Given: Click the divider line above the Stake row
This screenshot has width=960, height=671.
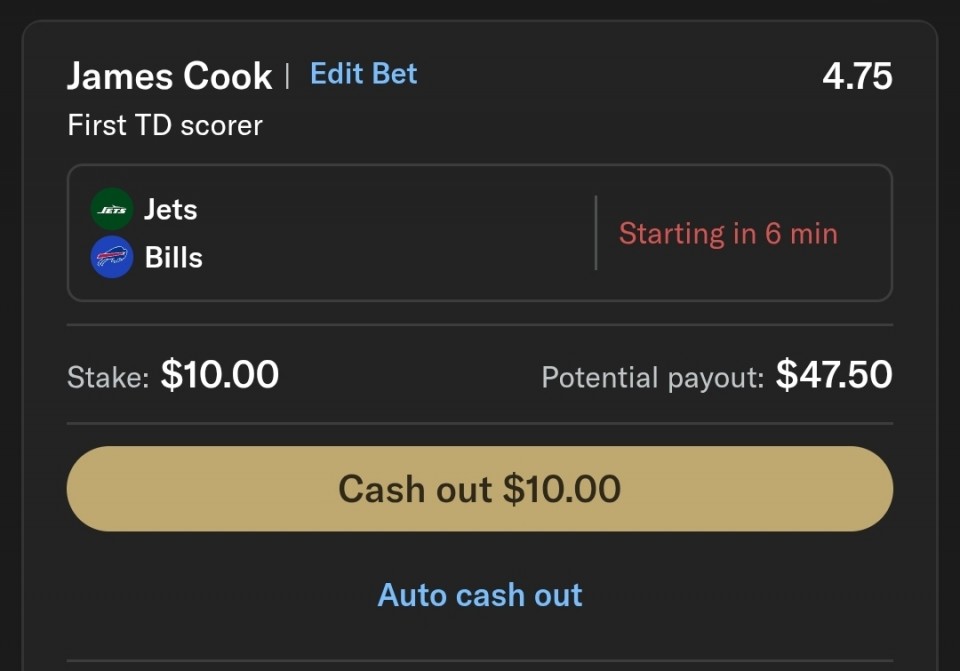Looking at the screenshot, I should pos(479,325).
